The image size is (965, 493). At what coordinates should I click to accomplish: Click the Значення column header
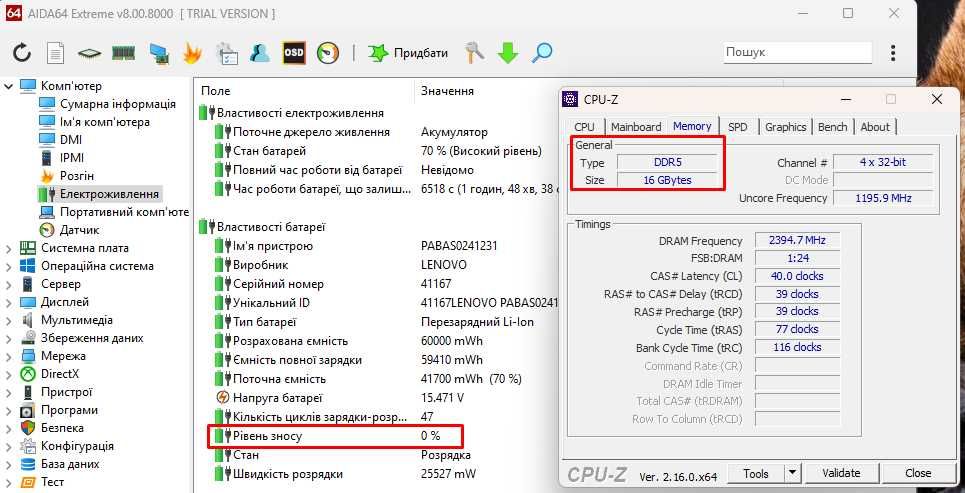coord(447,91)
